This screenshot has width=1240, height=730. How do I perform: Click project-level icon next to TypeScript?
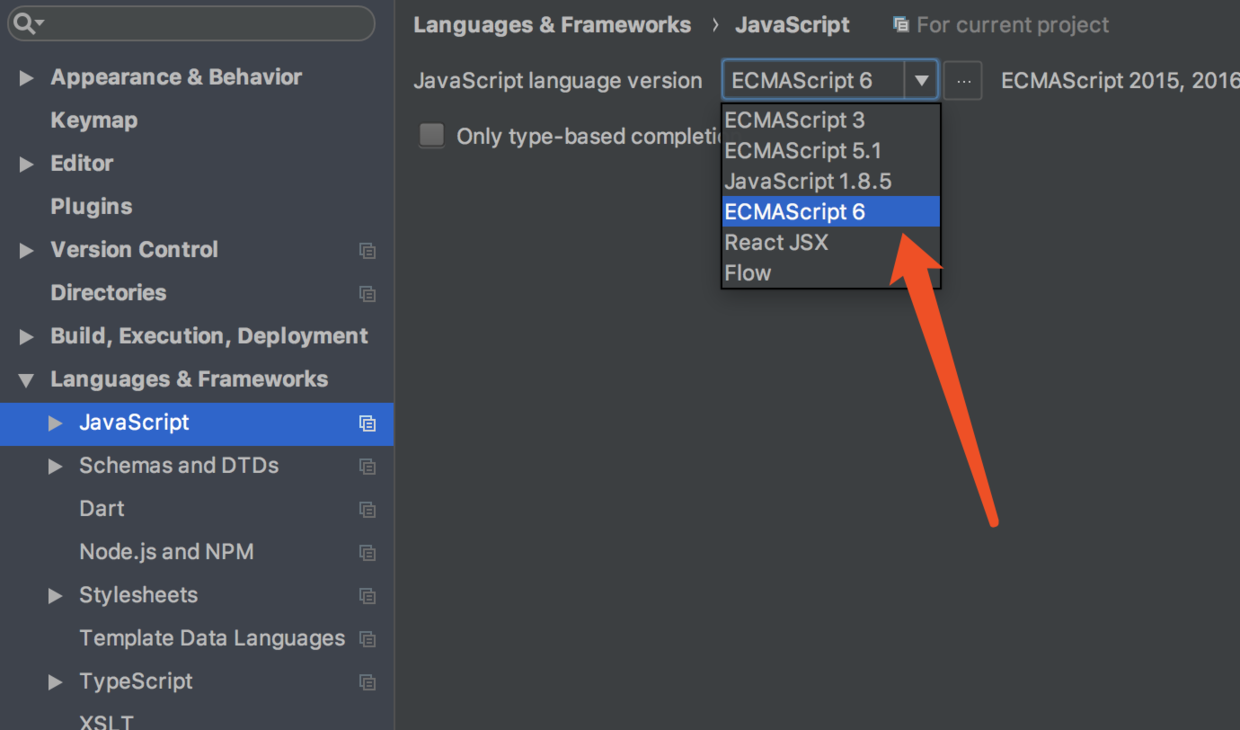tap(367, 683)
